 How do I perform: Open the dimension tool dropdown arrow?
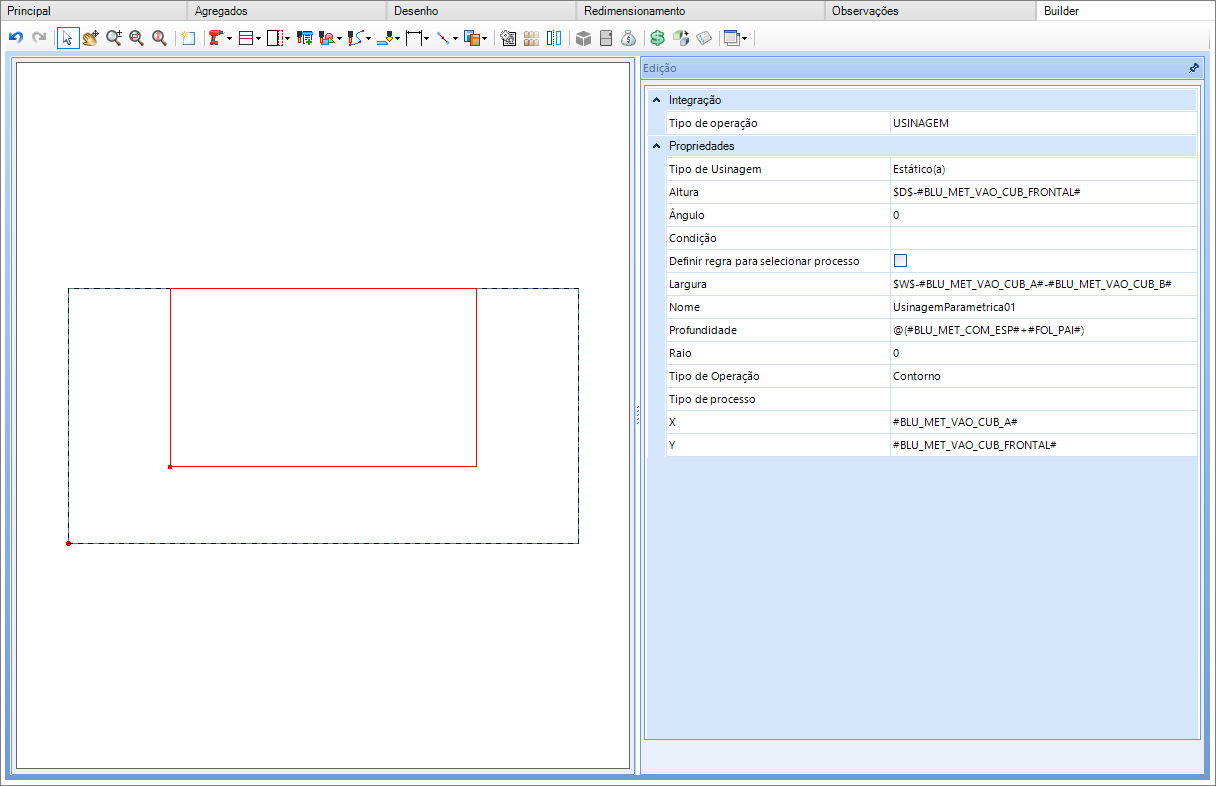coord(427,39)
